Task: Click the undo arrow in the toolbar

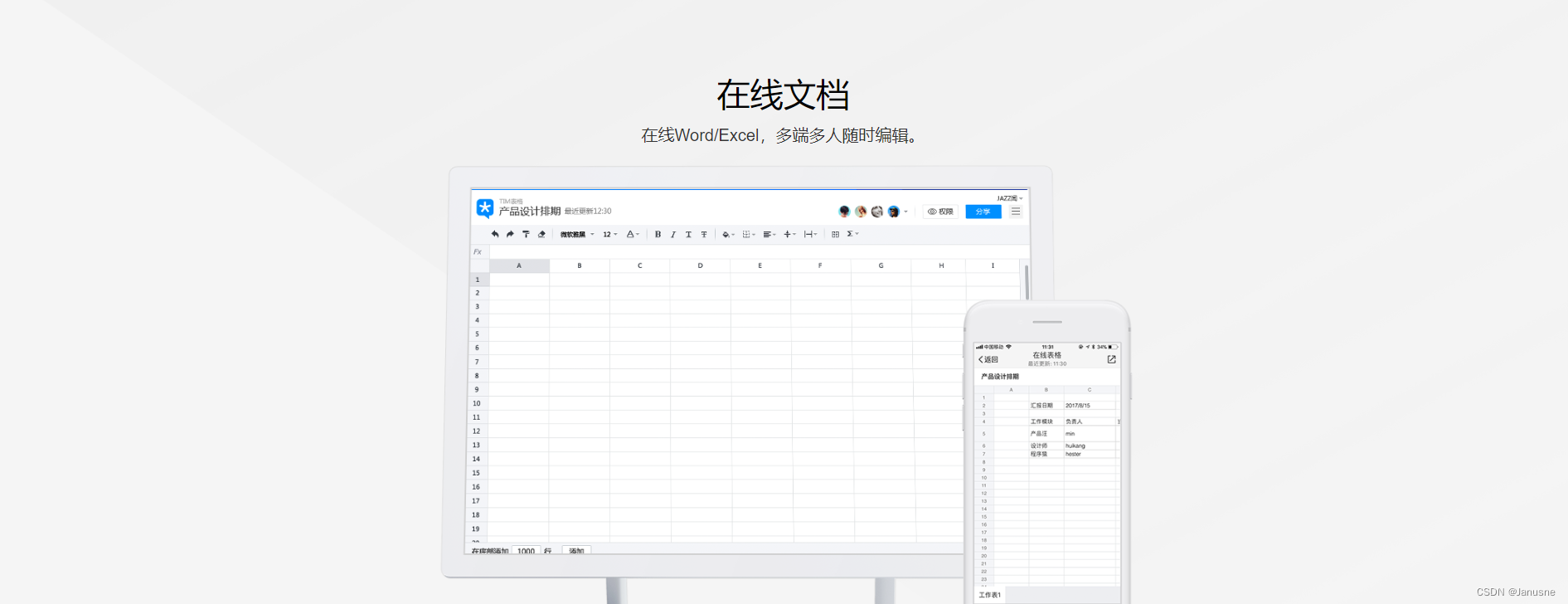Action: pos(495,234)
